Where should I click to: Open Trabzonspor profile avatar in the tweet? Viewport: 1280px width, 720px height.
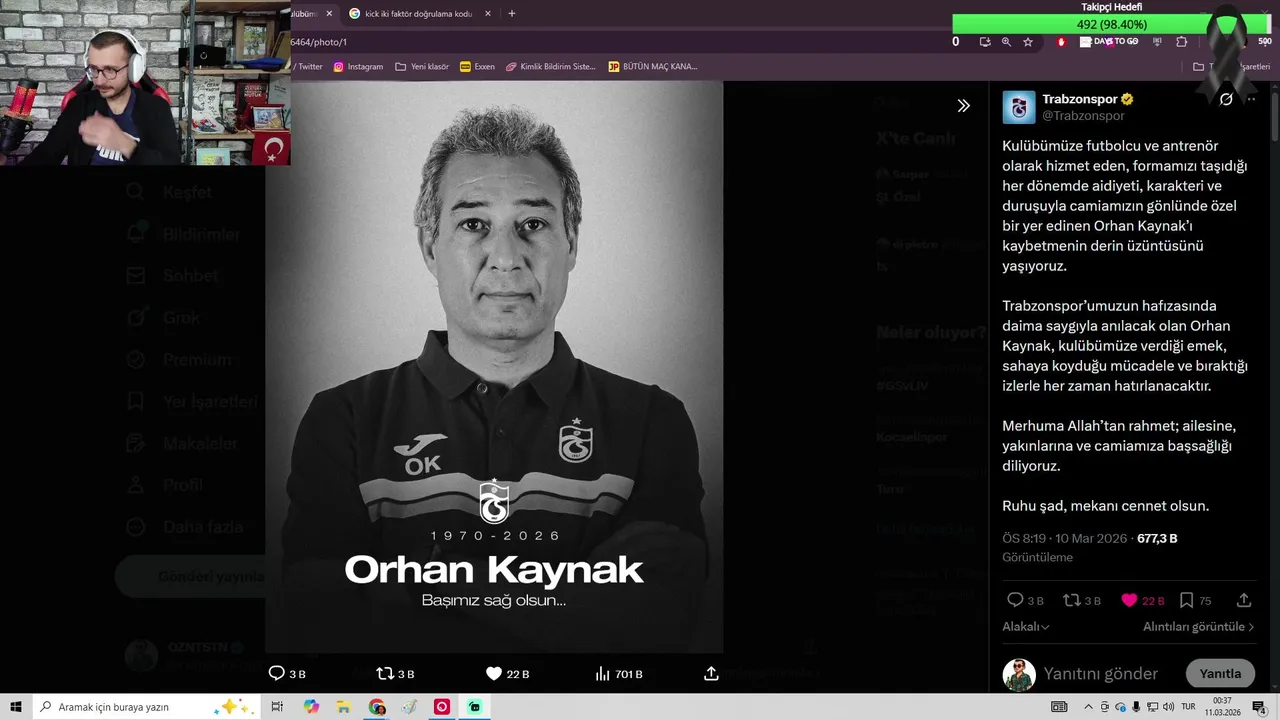1019,107
